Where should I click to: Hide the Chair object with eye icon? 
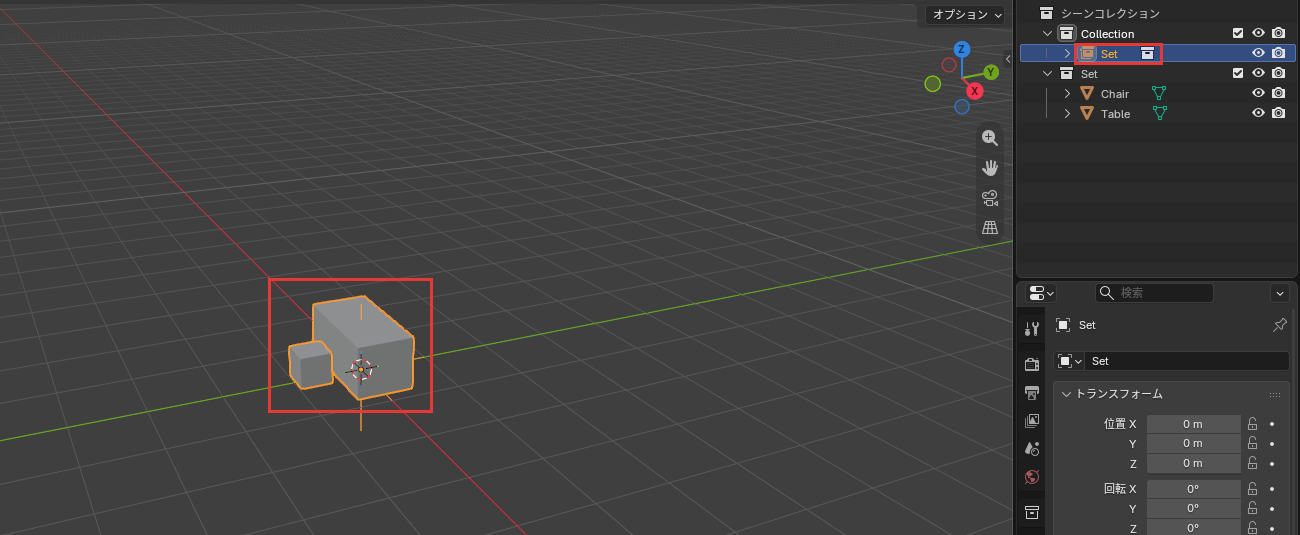click(1259, 93)
